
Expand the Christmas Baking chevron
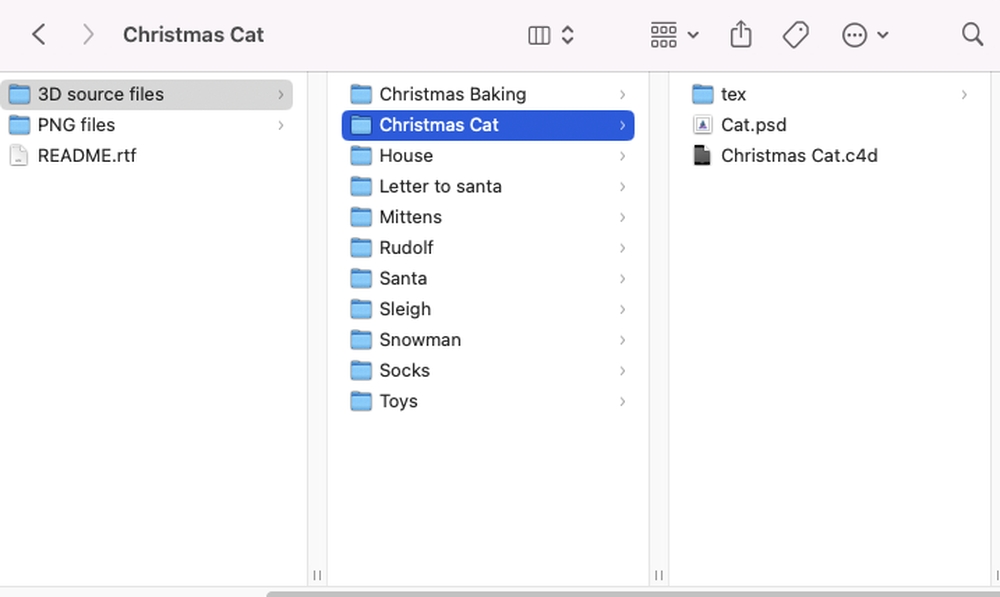tap(622, 94)
